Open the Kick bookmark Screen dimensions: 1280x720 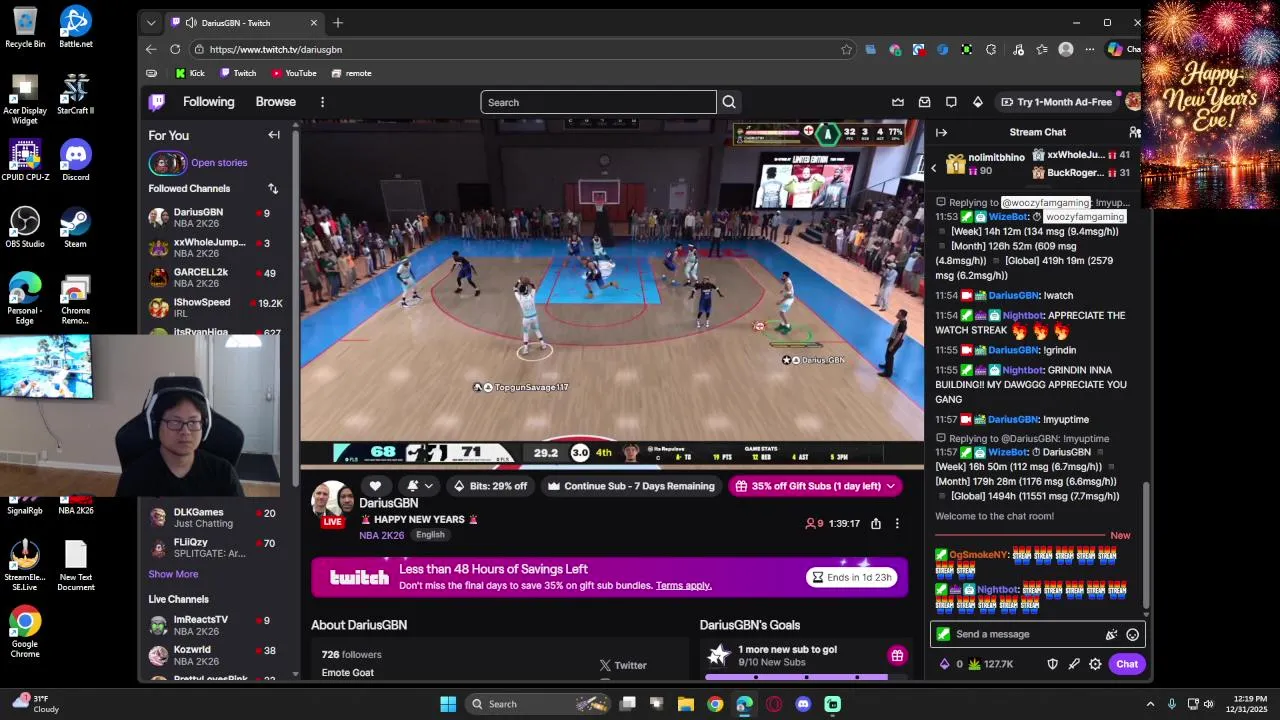tap(190, 73)
